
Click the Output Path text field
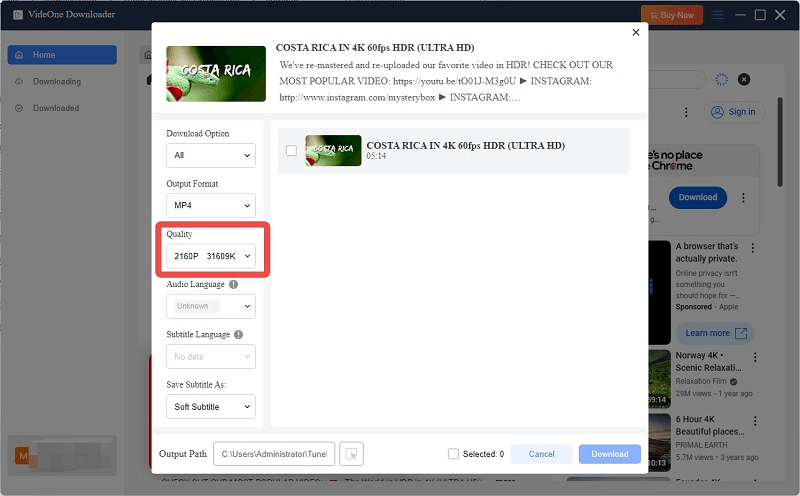[273, 454]
